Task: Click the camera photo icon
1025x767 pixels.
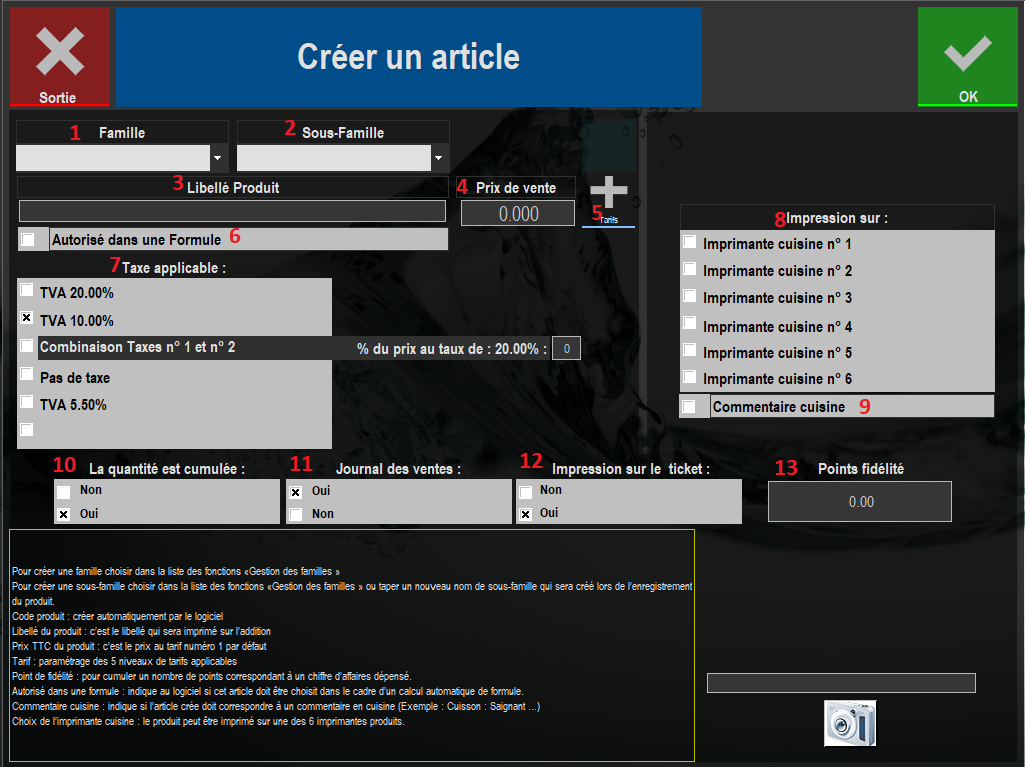Action: (x=850, y=723)
